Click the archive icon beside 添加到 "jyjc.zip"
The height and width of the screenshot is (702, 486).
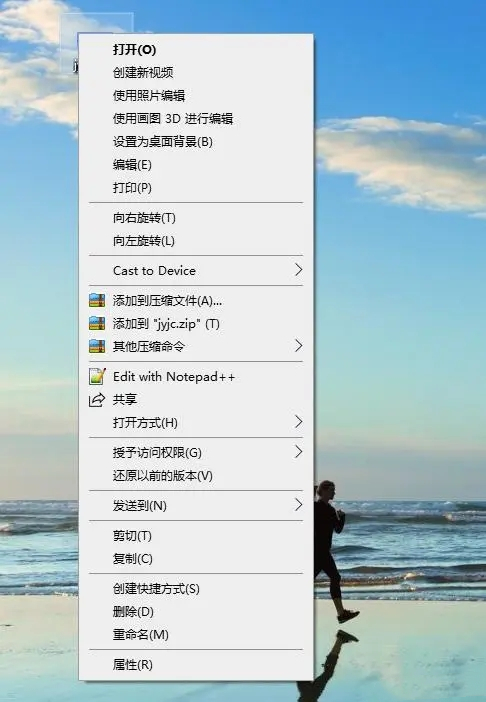(97, 323)
